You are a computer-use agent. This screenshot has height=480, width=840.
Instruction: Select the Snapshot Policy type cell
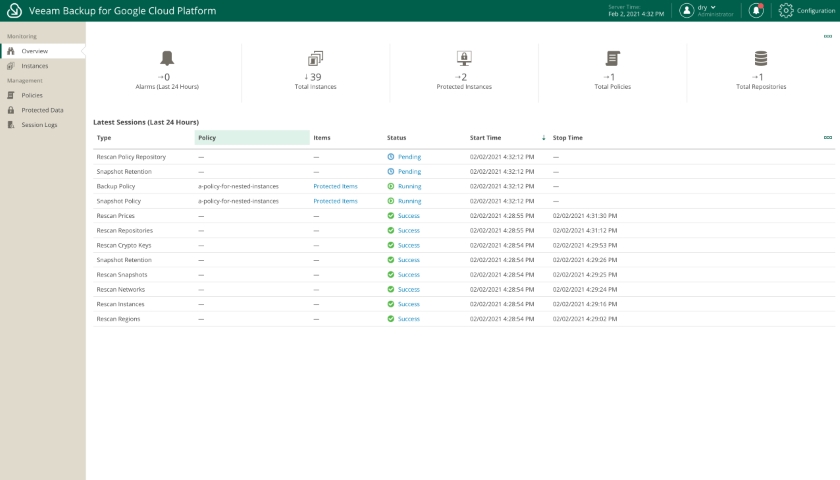click(118, 201)
